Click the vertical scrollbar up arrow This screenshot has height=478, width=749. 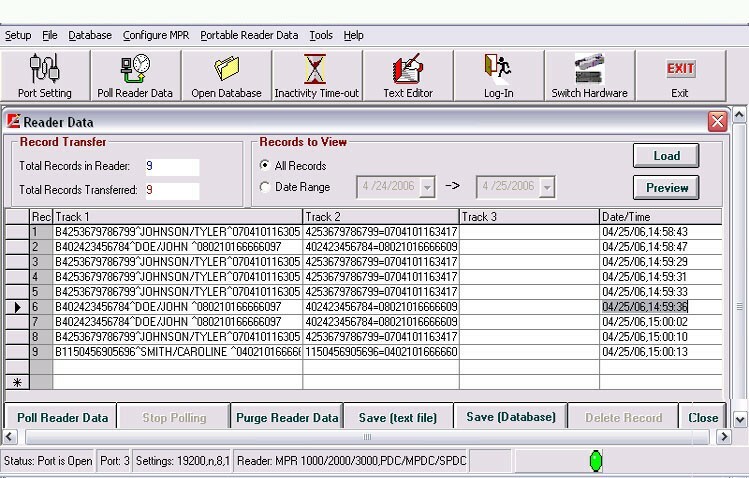(x=739, y=115)
